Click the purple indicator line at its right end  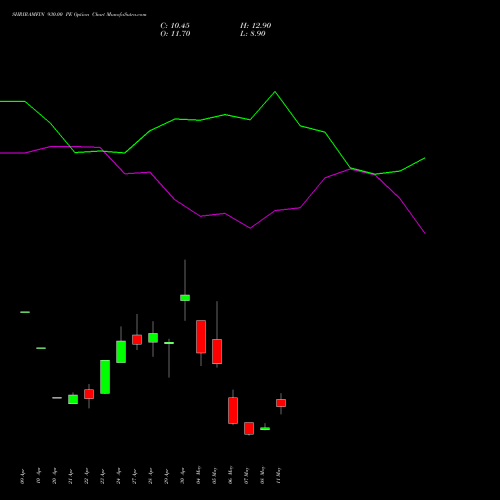(424, 233)
